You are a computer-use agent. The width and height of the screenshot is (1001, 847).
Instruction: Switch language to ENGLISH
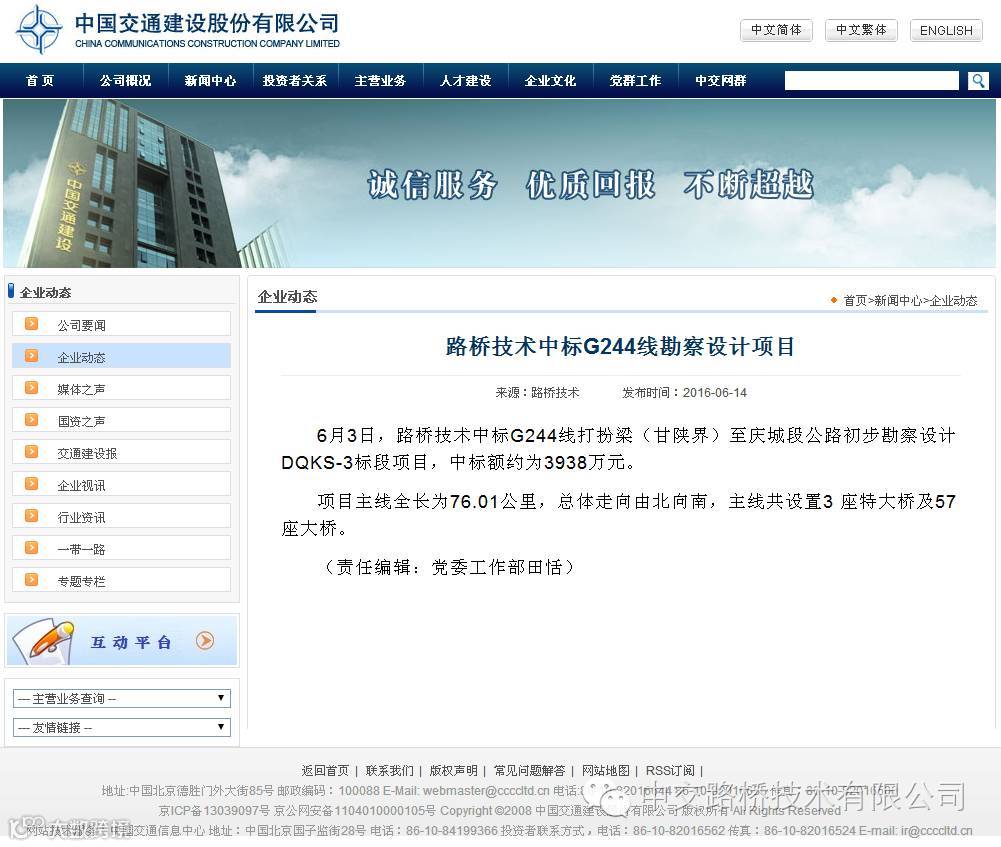pyautogui.click(x=946, y=30)
